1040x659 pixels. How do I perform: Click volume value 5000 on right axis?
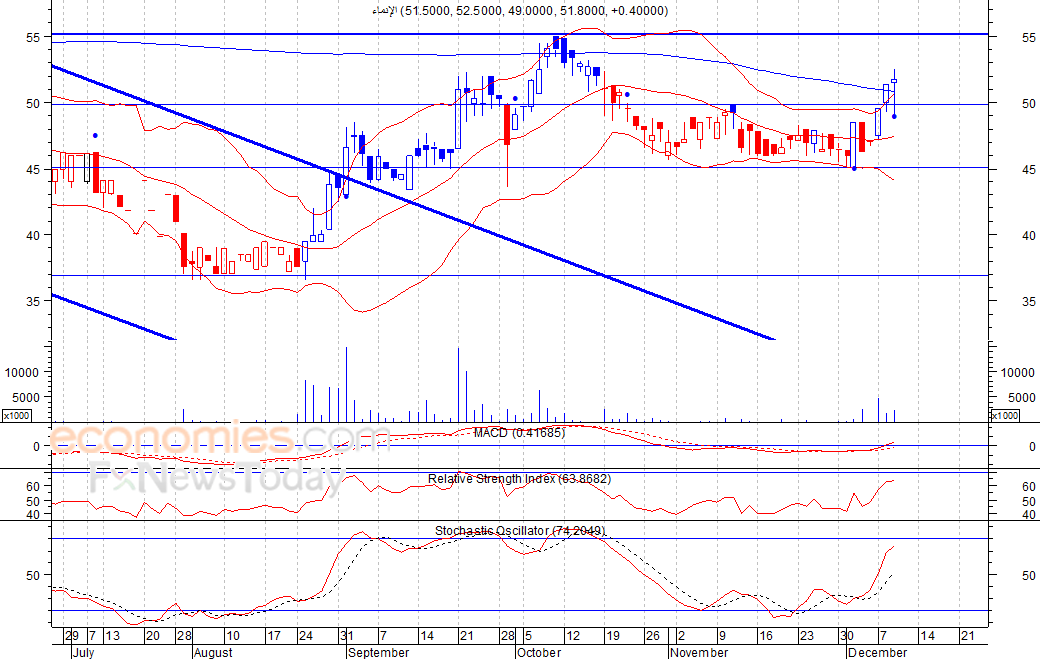[x=1021, y=398]
